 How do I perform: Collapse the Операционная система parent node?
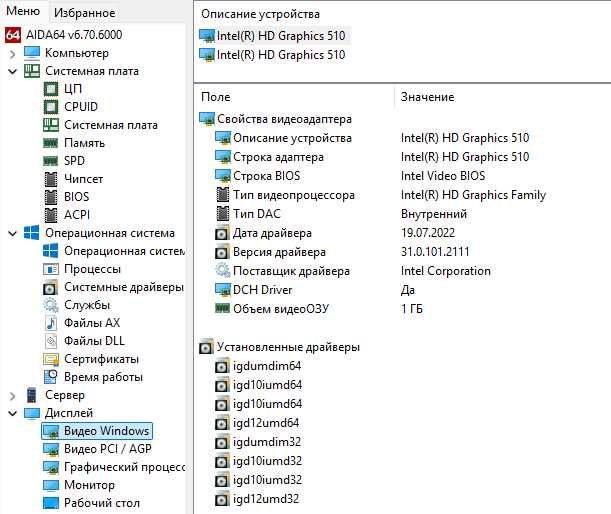tap(12, 233)
